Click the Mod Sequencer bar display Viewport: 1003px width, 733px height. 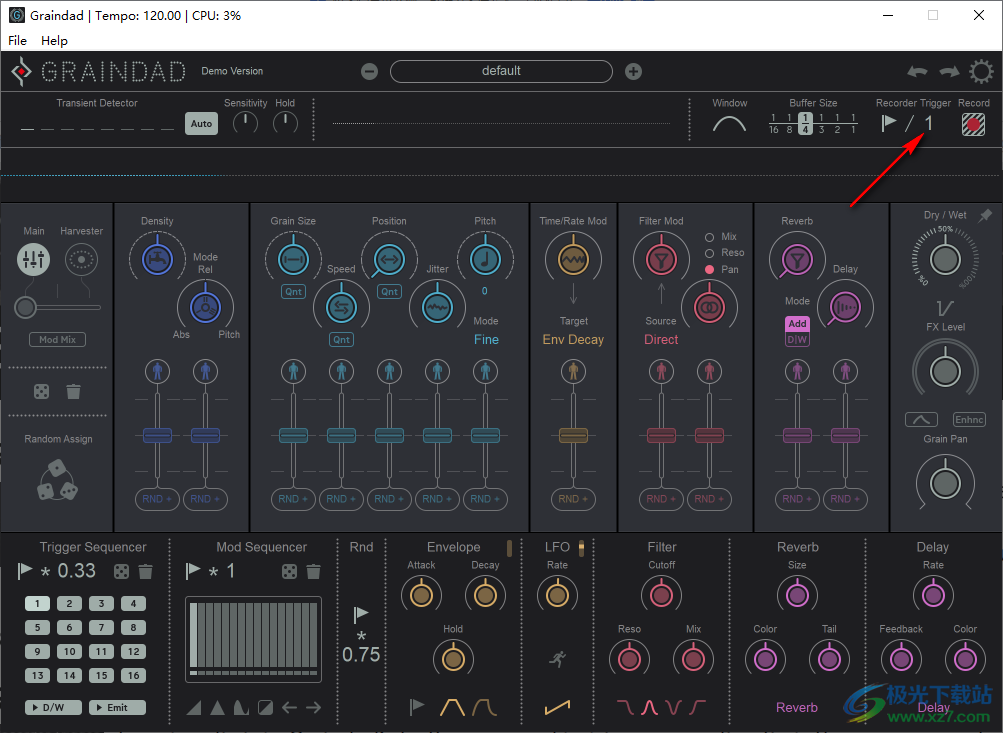coord(253,639)
